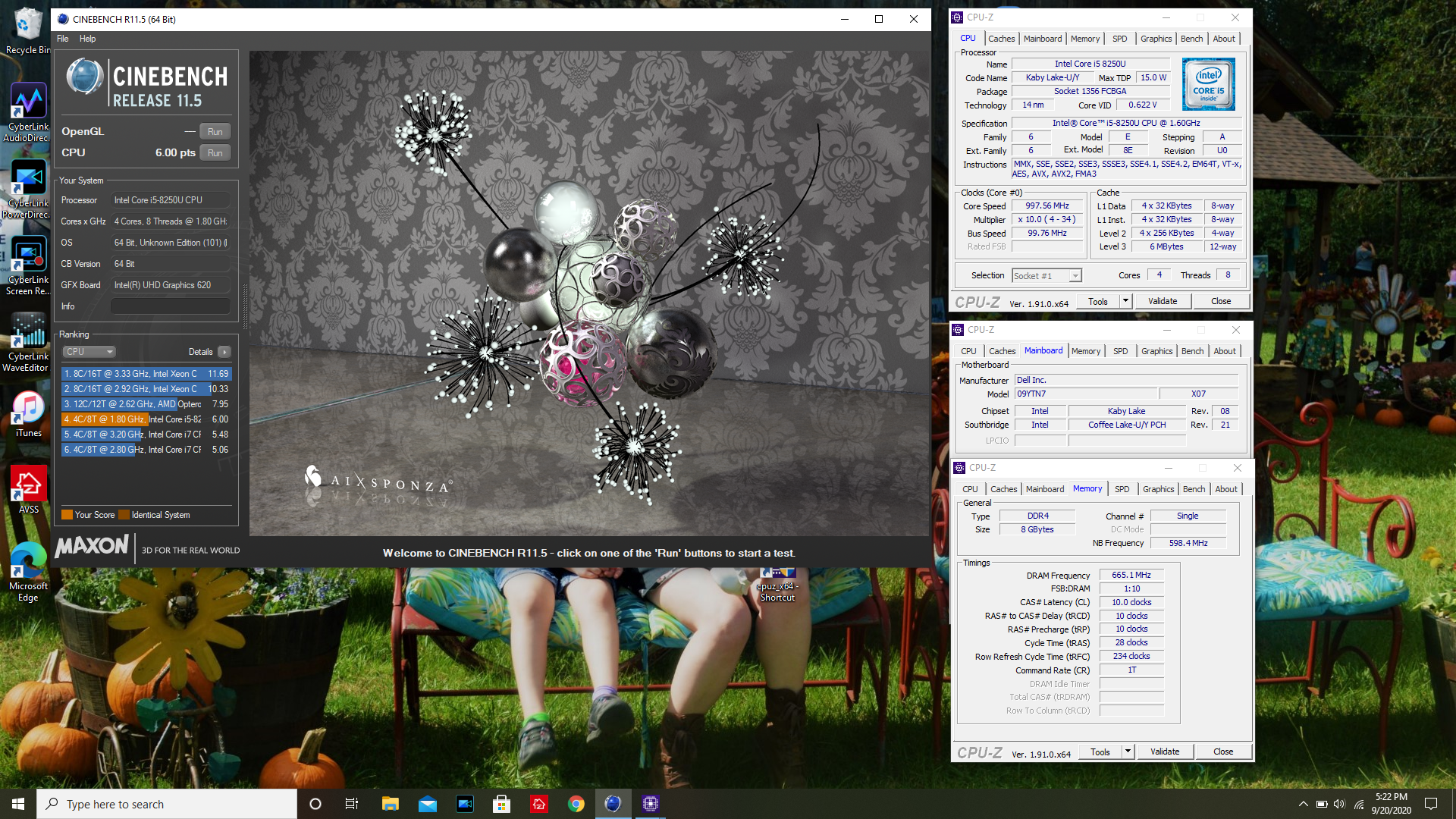Switch to Bench tab in top CPU-Z window
Screen dimensions: 1456x819
(1191, 39)
